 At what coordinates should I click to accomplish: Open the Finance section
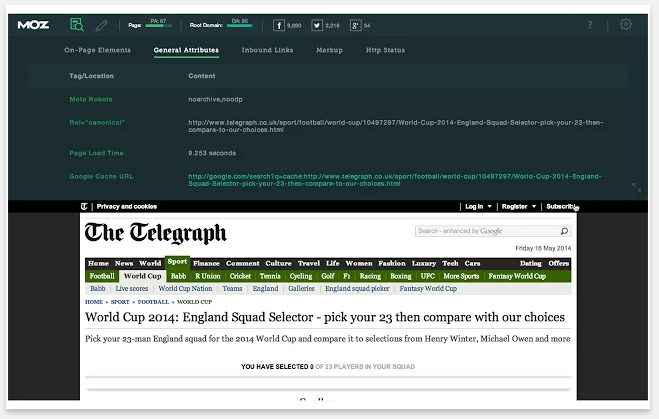[x=206, y=264]
